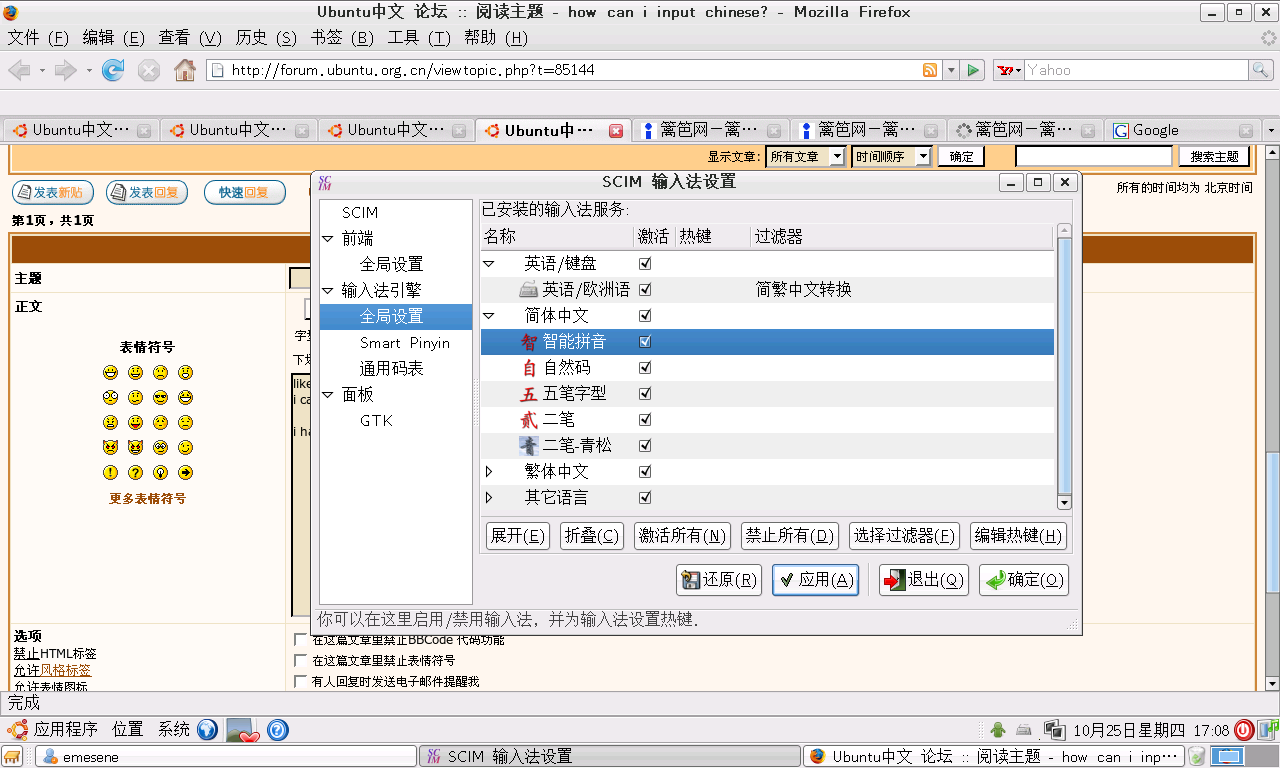Select the 智能拼音 input method icon

[x=529, y=342]
